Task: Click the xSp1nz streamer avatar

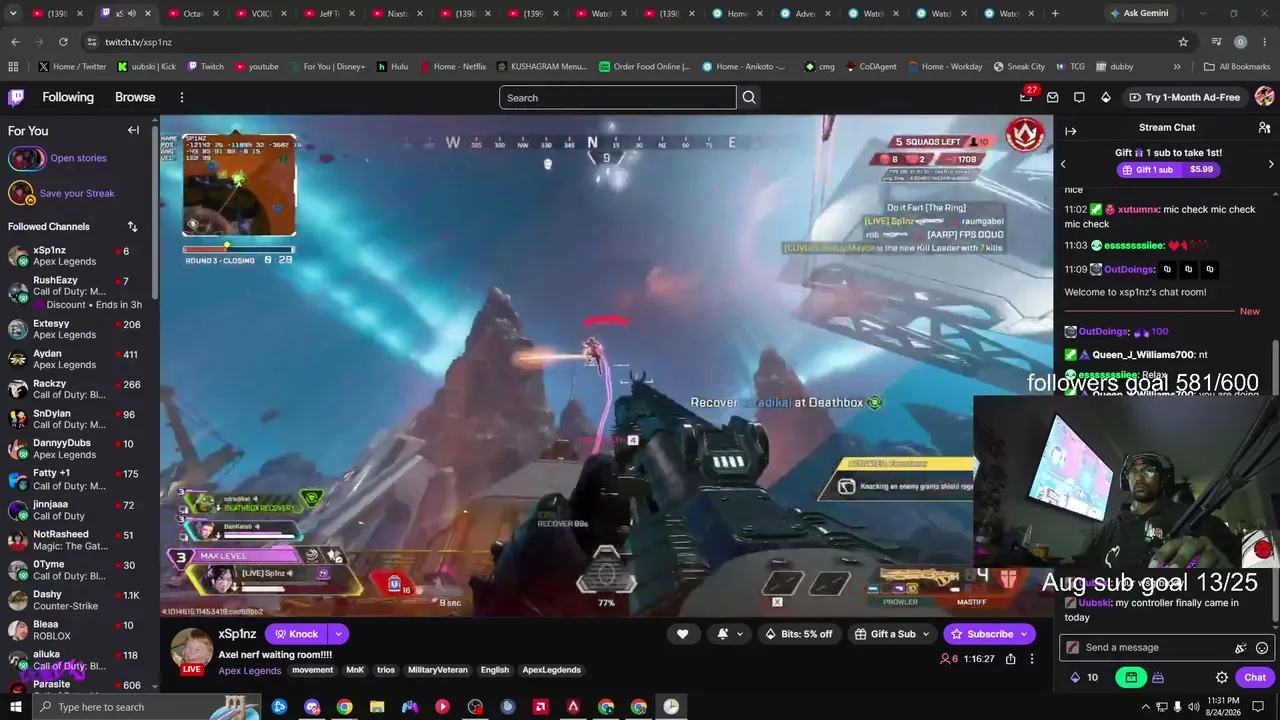Action: pos(191,650)
